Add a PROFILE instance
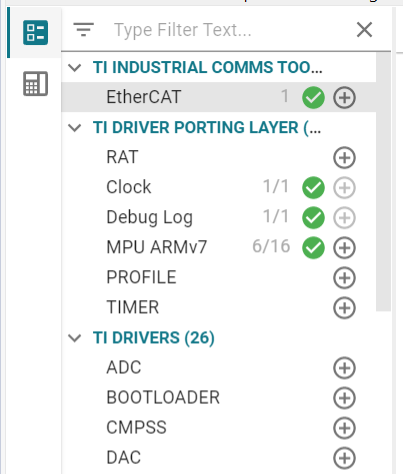Screen dimensions: 403x474 [x=344, y=278]
